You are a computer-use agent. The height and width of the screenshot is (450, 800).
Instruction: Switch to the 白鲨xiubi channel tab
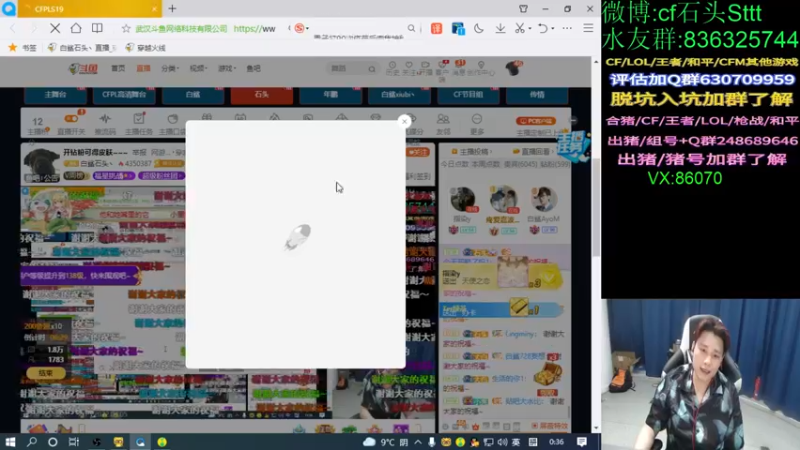398,94
